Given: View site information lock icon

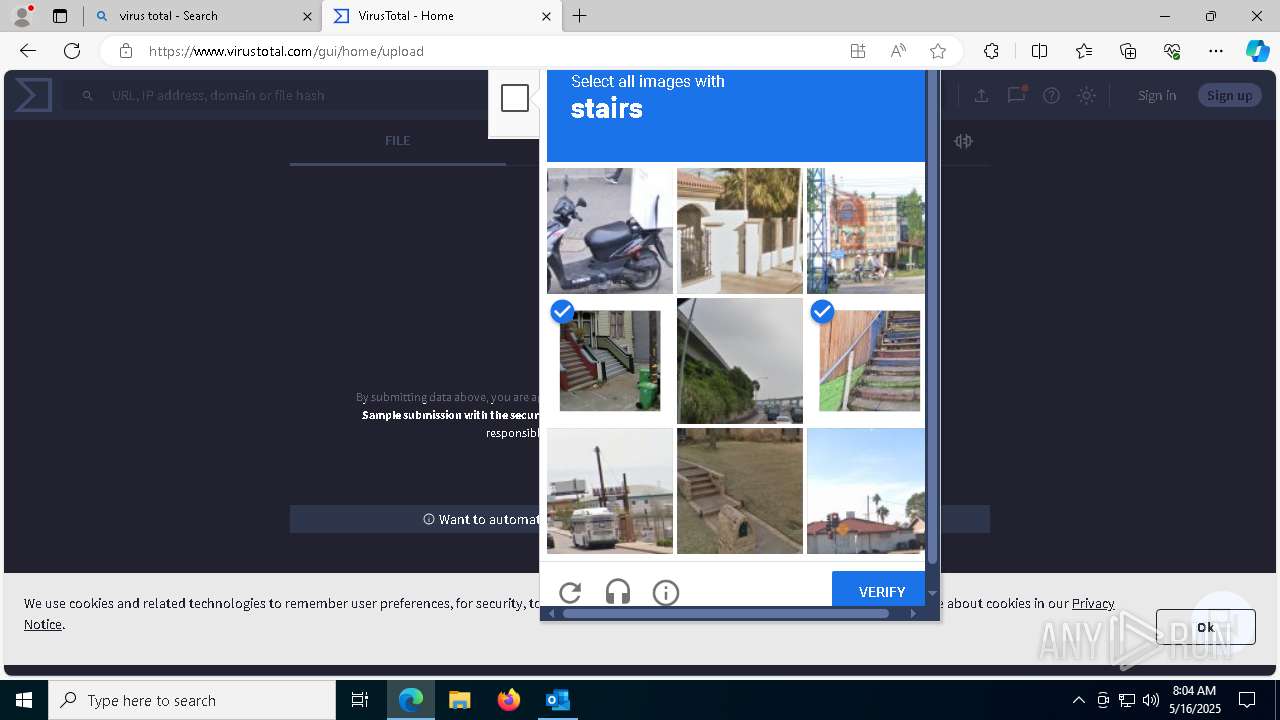Looking at the screenshot, I should tap(125, 51).
